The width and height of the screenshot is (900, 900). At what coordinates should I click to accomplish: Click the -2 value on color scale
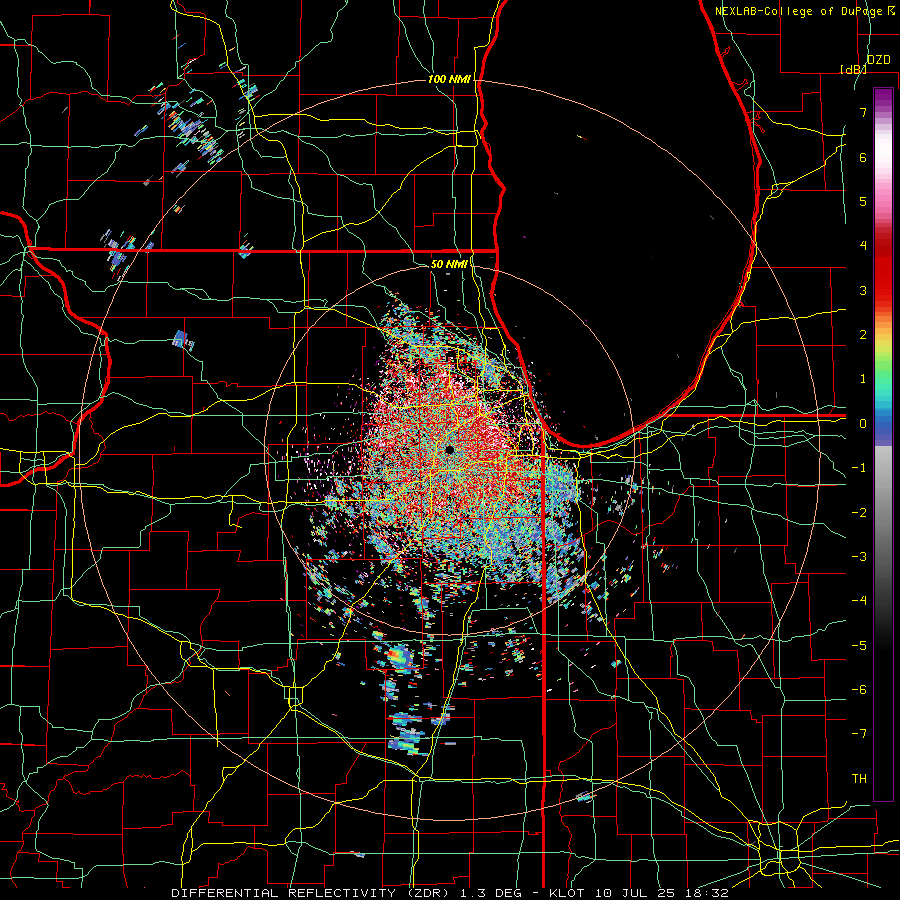859,513
